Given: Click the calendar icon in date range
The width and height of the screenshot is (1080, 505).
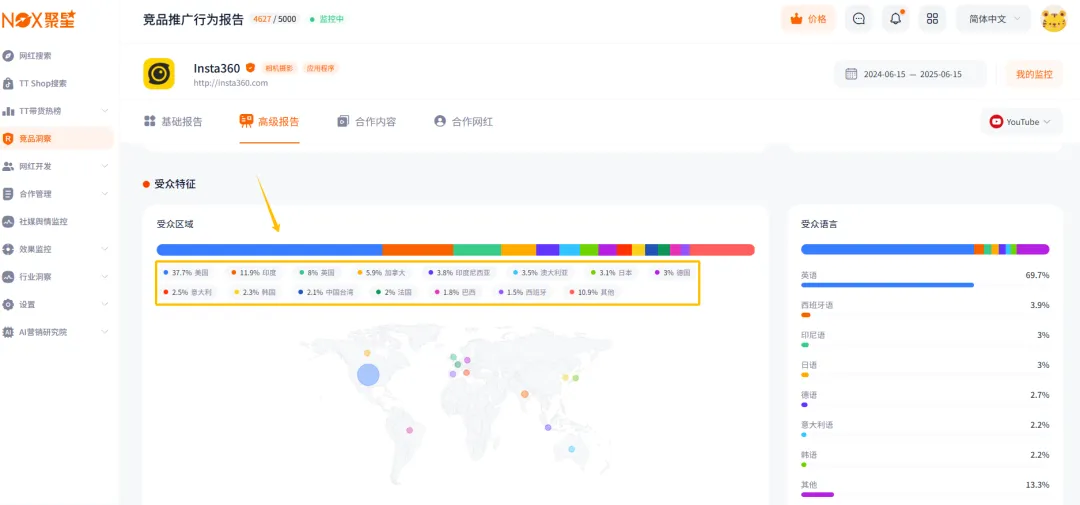Looking at the screenshot, I should tap(851, 74).
